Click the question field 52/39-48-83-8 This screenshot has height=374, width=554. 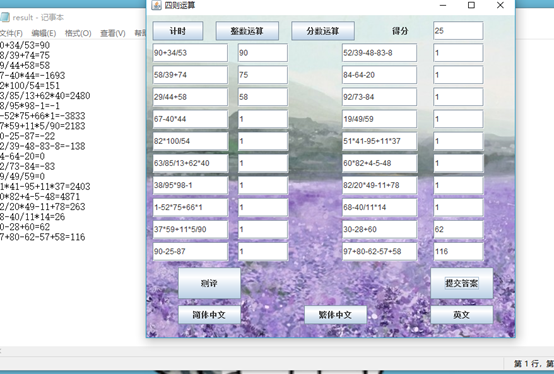[379, 53]
